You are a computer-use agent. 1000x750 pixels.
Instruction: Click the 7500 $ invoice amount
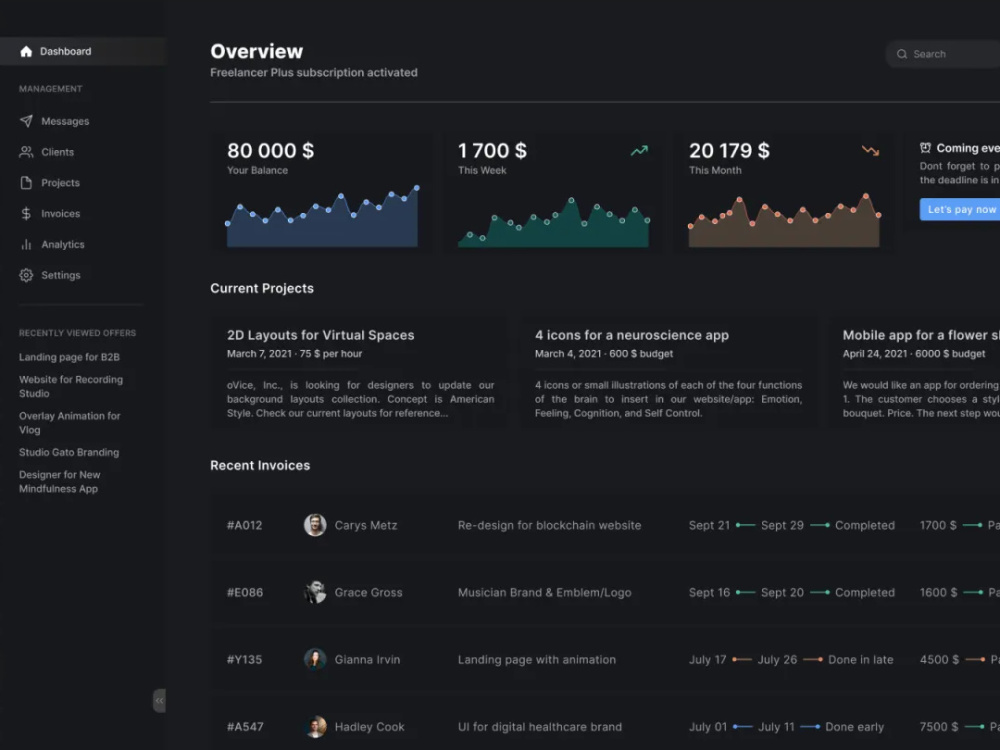(939, 727)
